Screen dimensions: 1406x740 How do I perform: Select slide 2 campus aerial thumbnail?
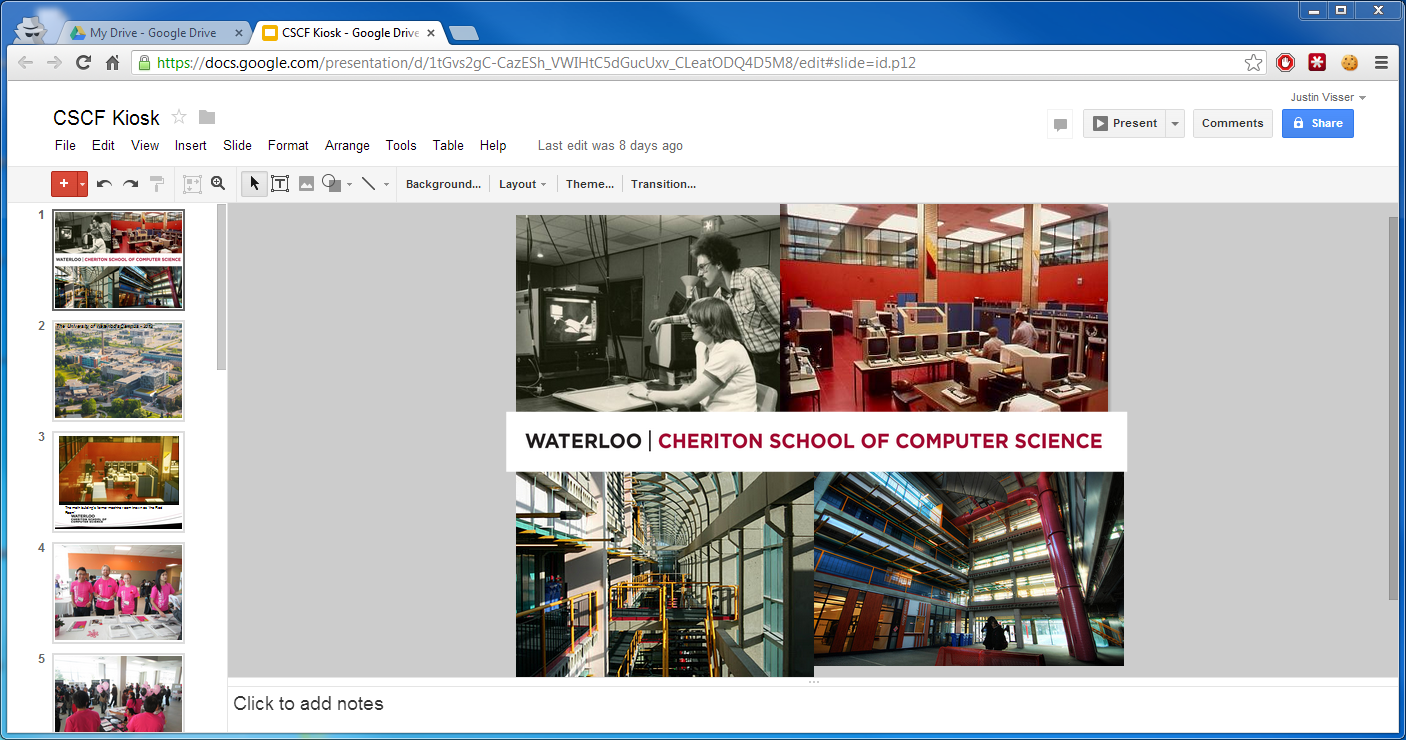118,370
